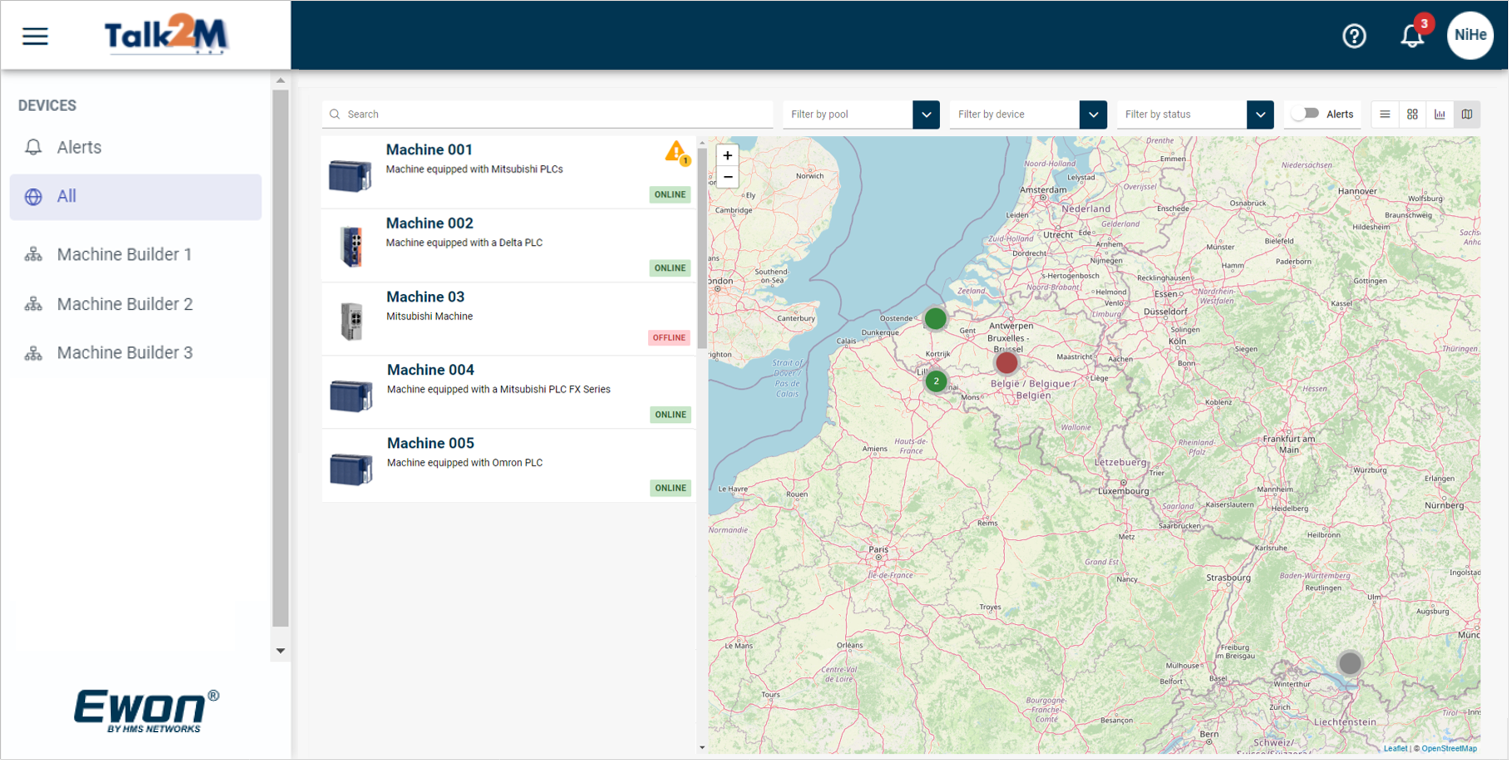
Task: Click the FX Series description of Machine 004
Action: [x=499, y=389]
